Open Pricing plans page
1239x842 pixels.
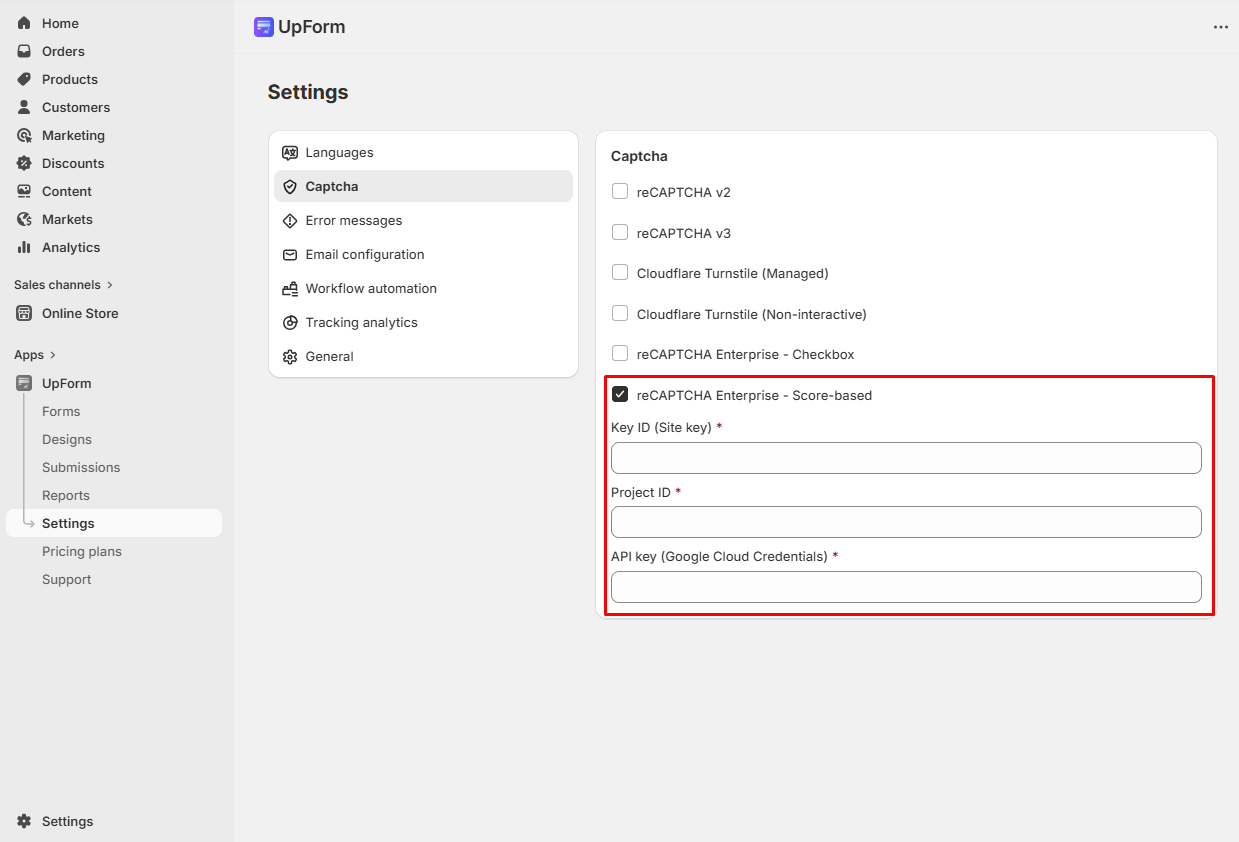pos(82,551)
